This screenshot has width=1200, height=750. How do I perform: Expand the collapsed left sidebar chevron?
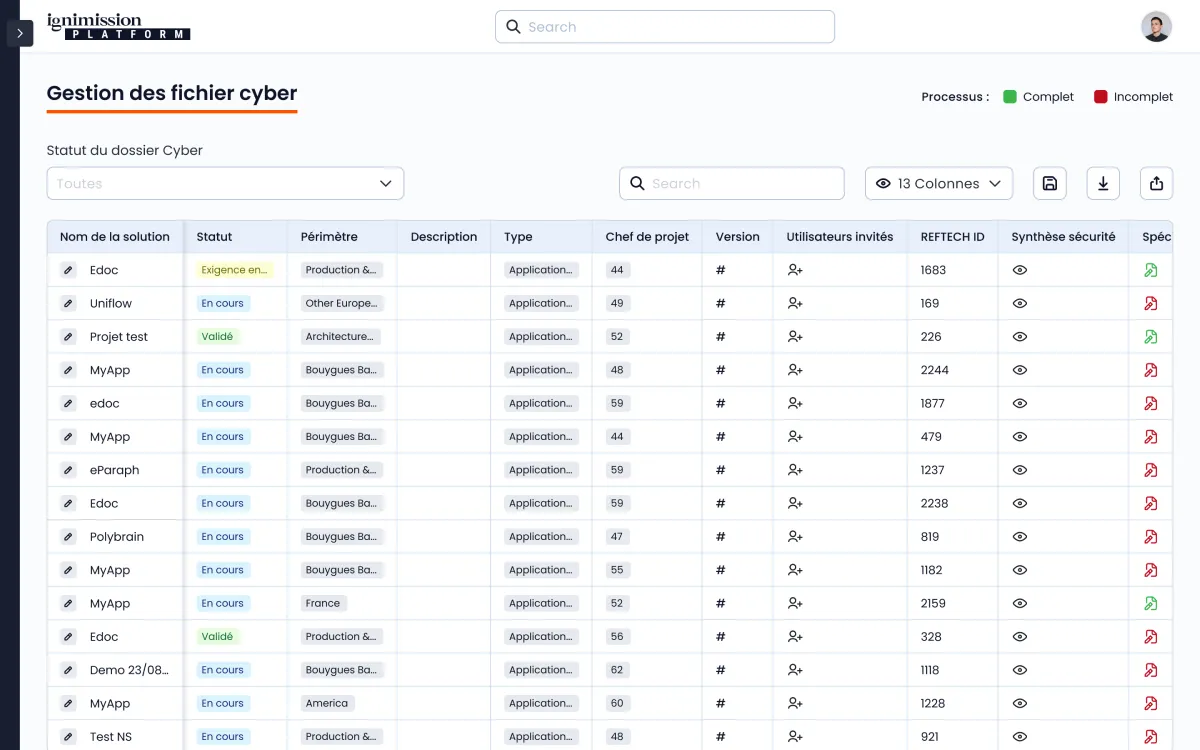coord(20,33)
